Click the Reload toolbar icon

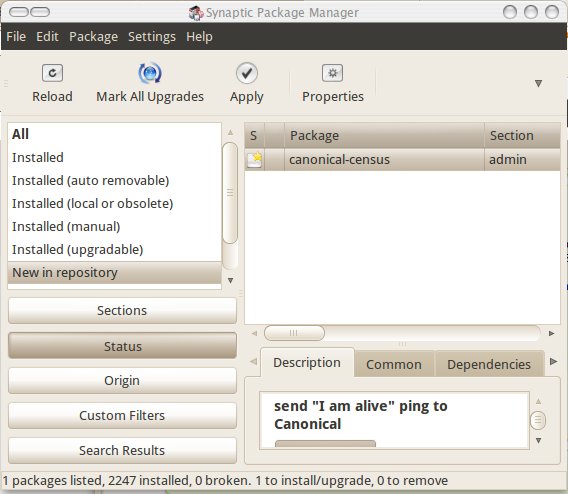coord(52,73)
